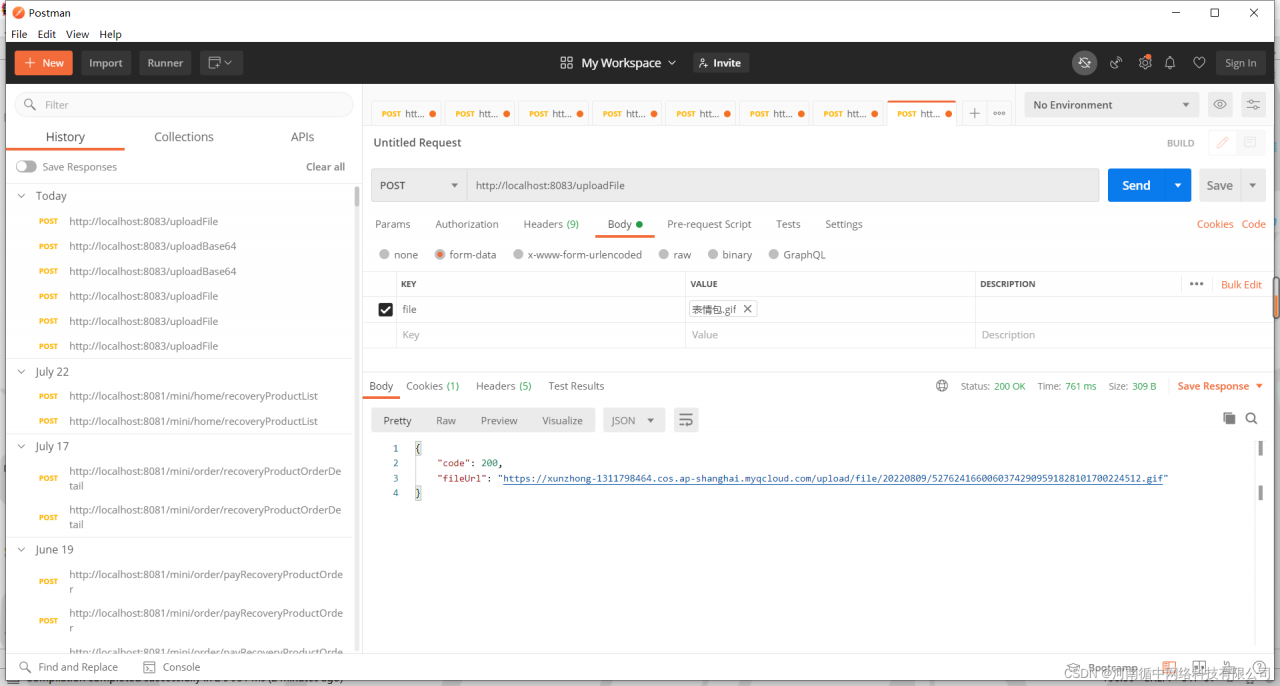Image resolution: width=1280 pixels, height=686 pixels.
Task: Click the globe network icon near Status
Action: point(942,386)
